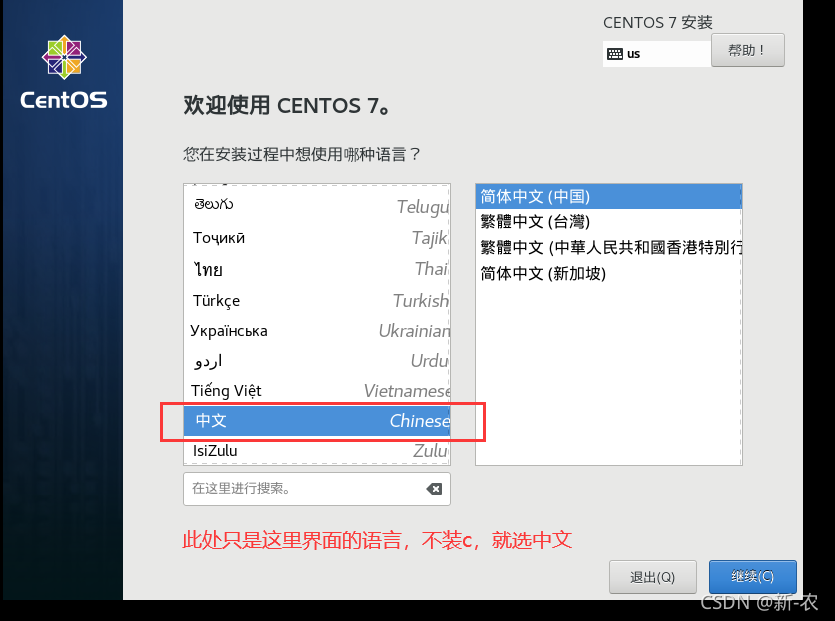Open help with the 帮助! button
Viewport: 835px width, 621px height.
[748, 50]
